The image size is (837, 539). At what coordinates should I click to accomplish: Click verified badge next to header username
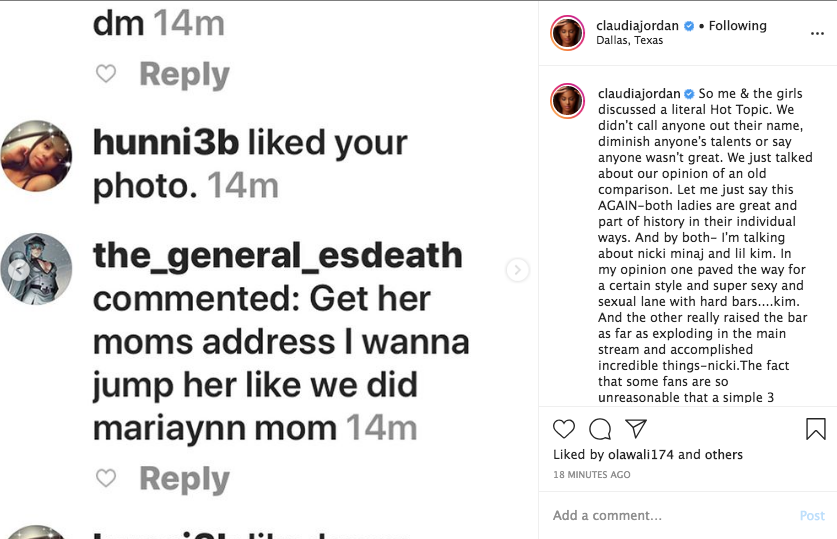[689, 27]
